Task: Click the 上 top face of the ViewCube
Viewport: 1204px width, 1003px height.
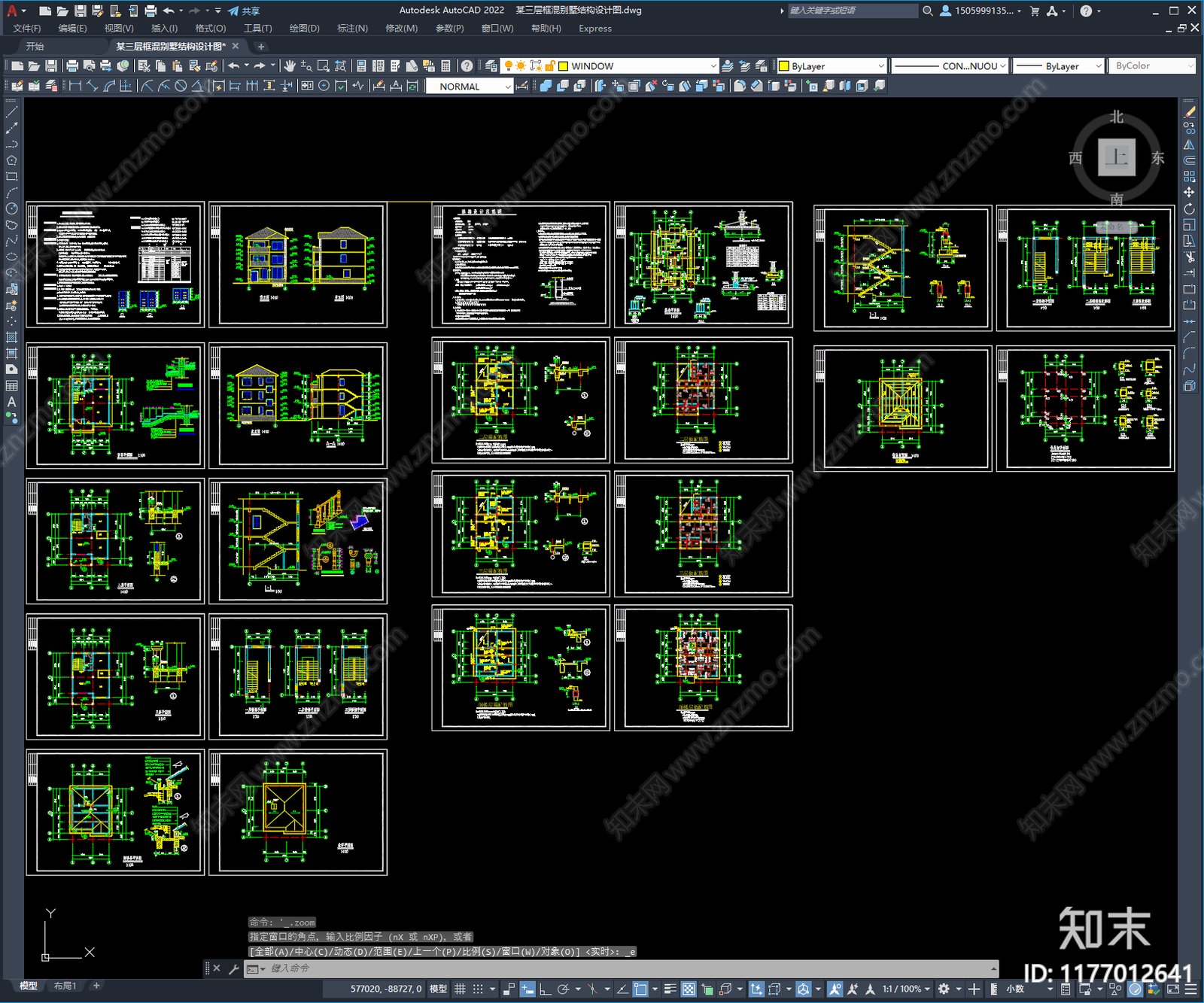Action: tap(1117, 157)
